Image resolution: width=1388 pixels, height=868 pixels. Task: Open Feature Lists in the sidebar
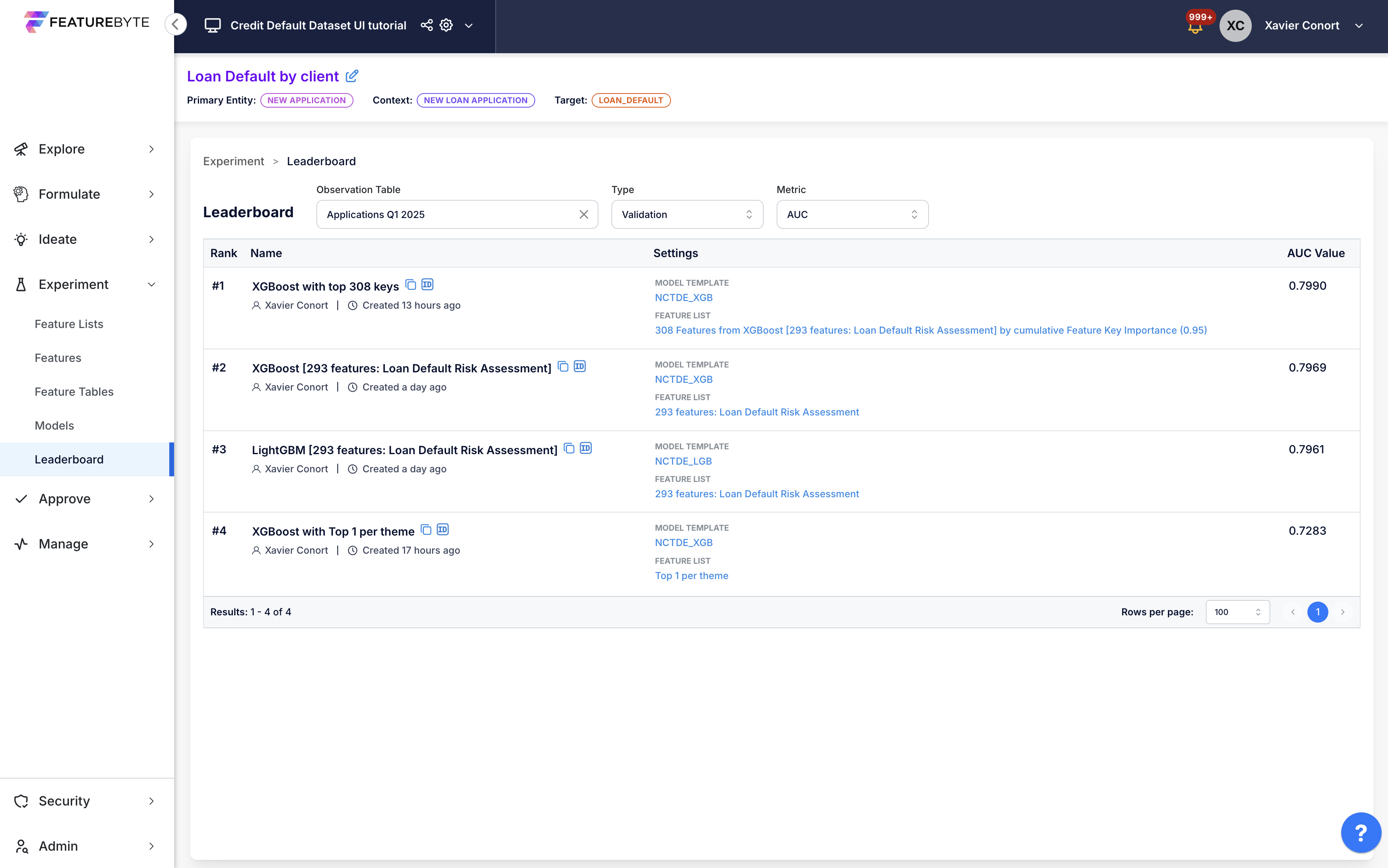pos(69,324)
